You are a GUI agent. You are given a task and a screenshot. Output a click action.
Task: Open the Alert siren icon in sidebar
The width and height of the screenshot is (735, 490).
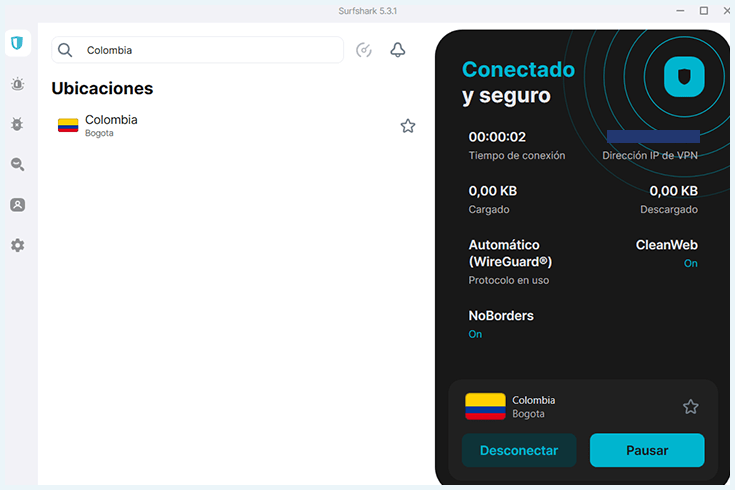click(17, 84)
